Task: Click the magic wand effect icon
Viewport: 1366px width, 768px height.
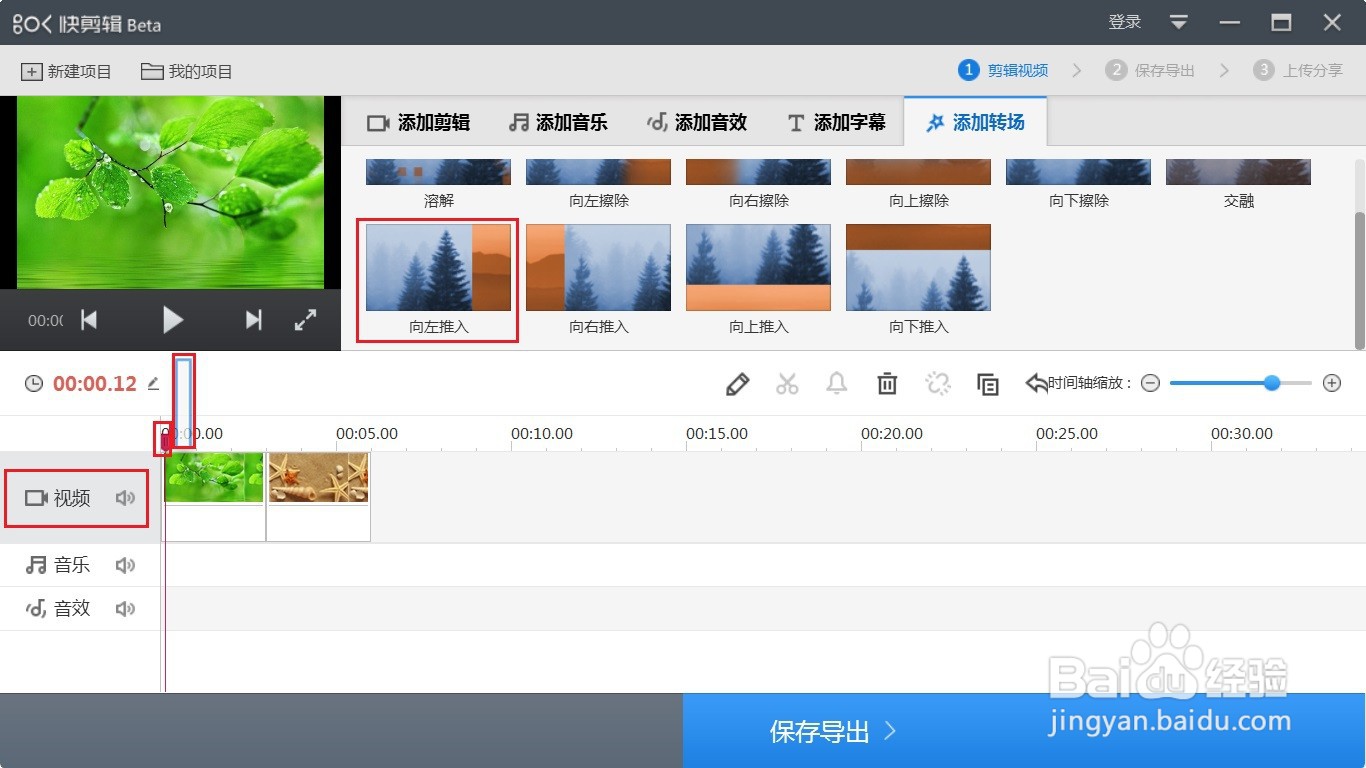Action: (x=937, y=383)
